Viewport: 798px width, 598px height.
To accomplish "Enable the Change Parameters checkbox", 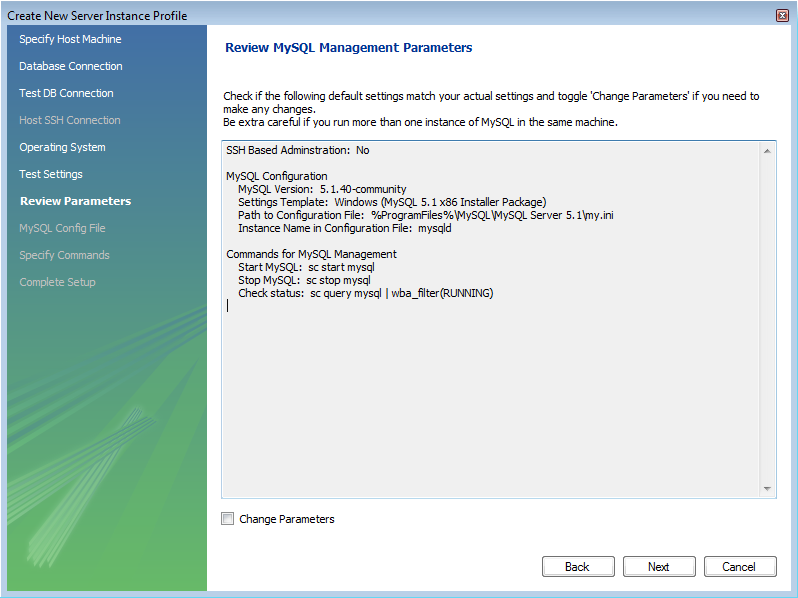I will [228, 519].
